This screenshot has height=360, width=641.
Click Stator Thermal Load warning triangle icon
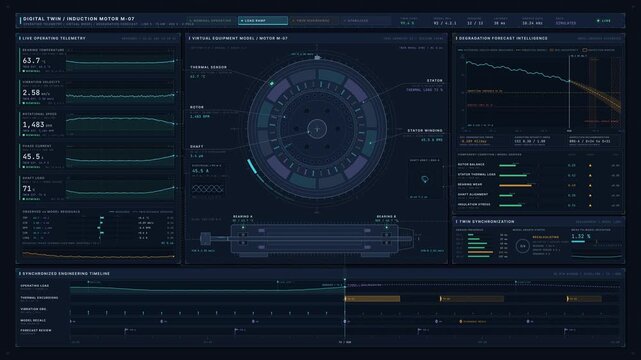[x=590, y=175]
